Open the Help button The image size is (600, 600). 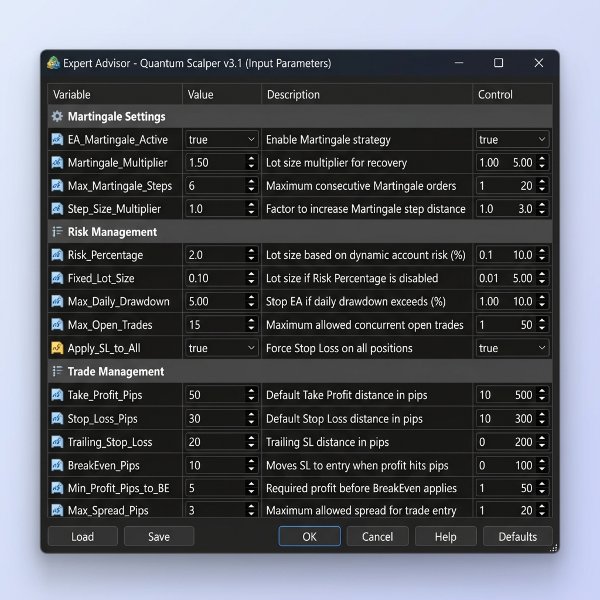pyautogui.click(x=446, y=536)
